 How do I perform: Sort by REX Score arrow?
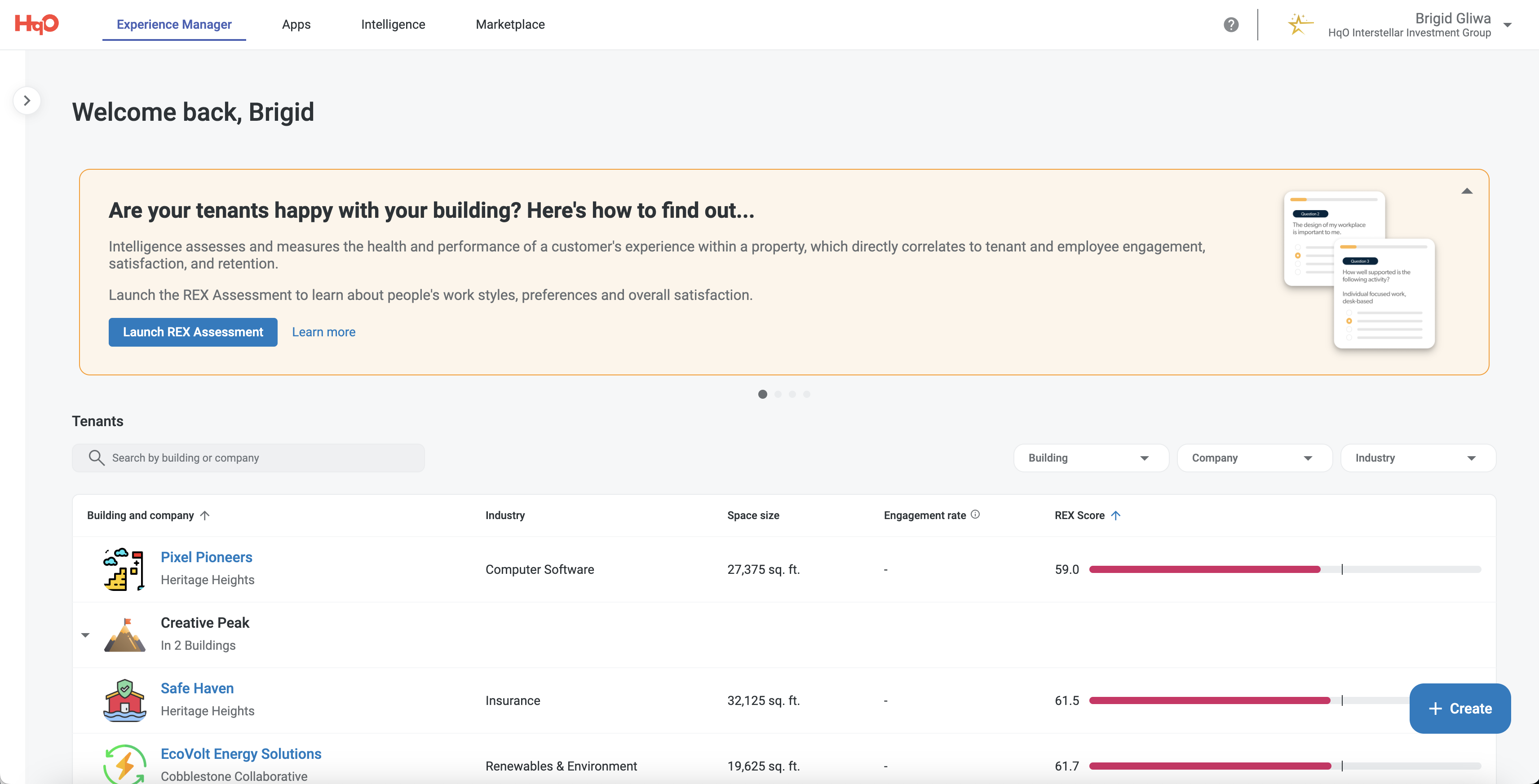click(x=1115, y=515)
